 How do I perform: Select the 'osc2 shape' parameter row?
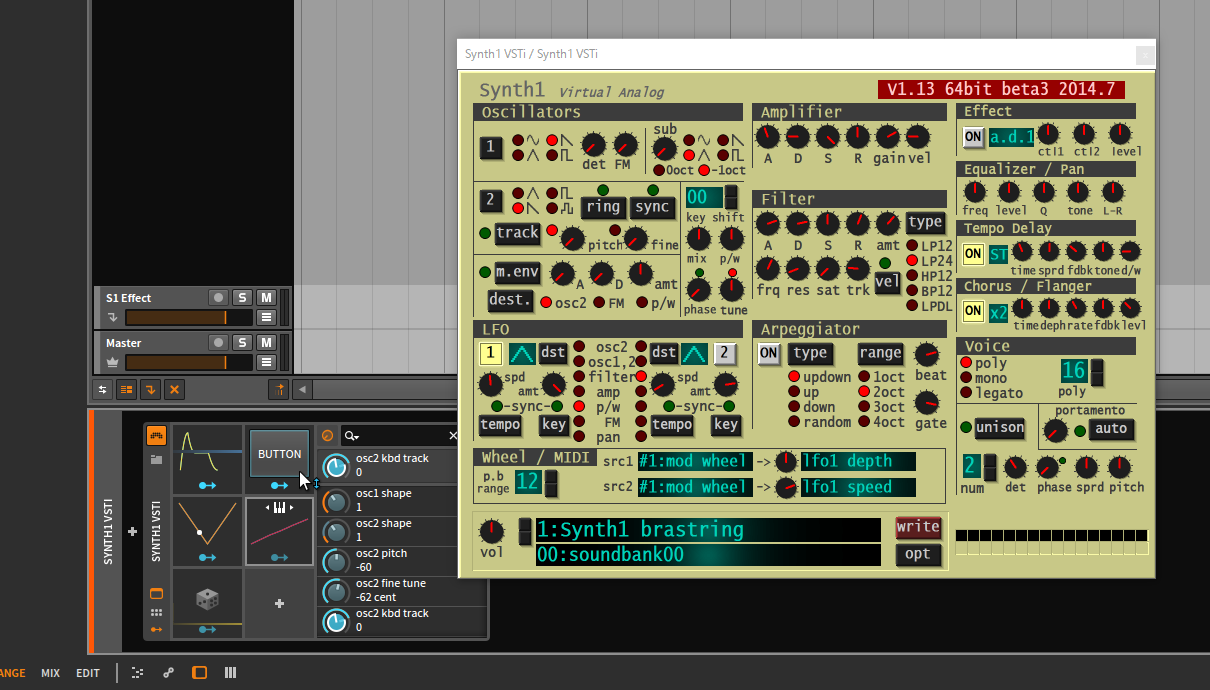[402, 531]
